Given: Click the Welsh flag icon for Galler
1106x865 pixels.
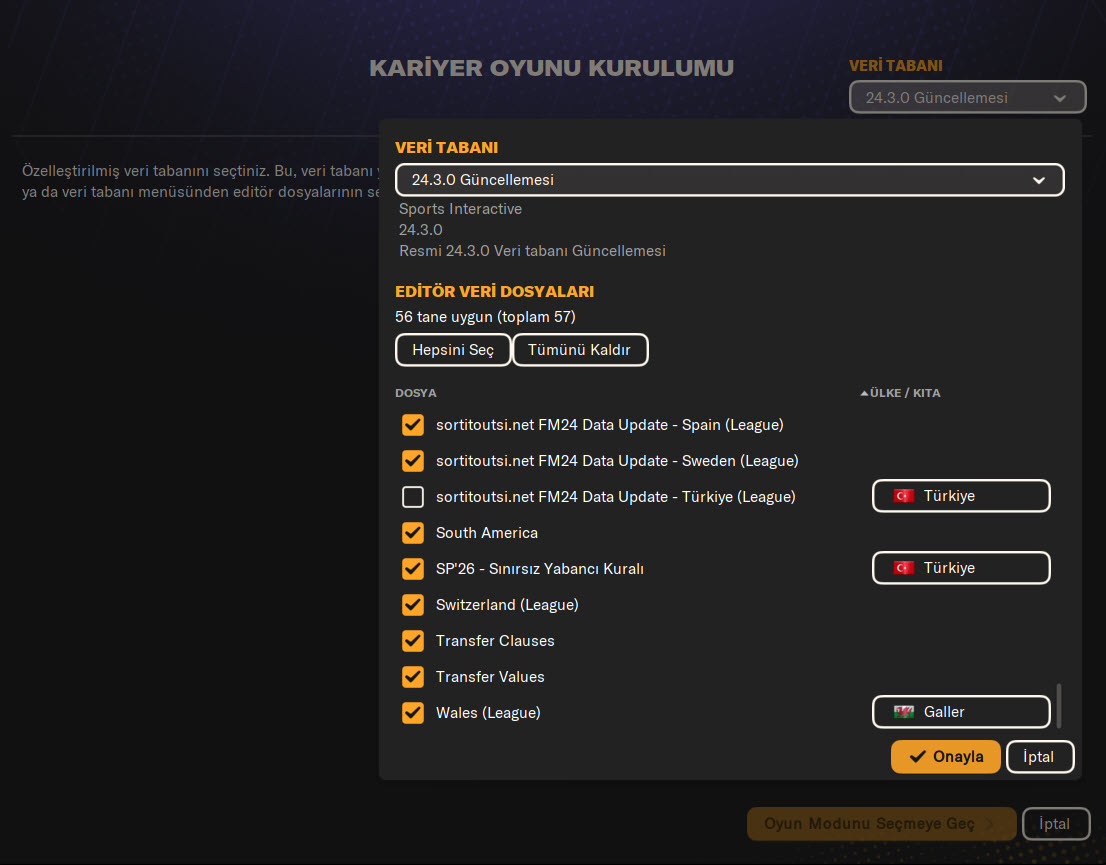Looking at the screenshot, I should tap(904, 712).
